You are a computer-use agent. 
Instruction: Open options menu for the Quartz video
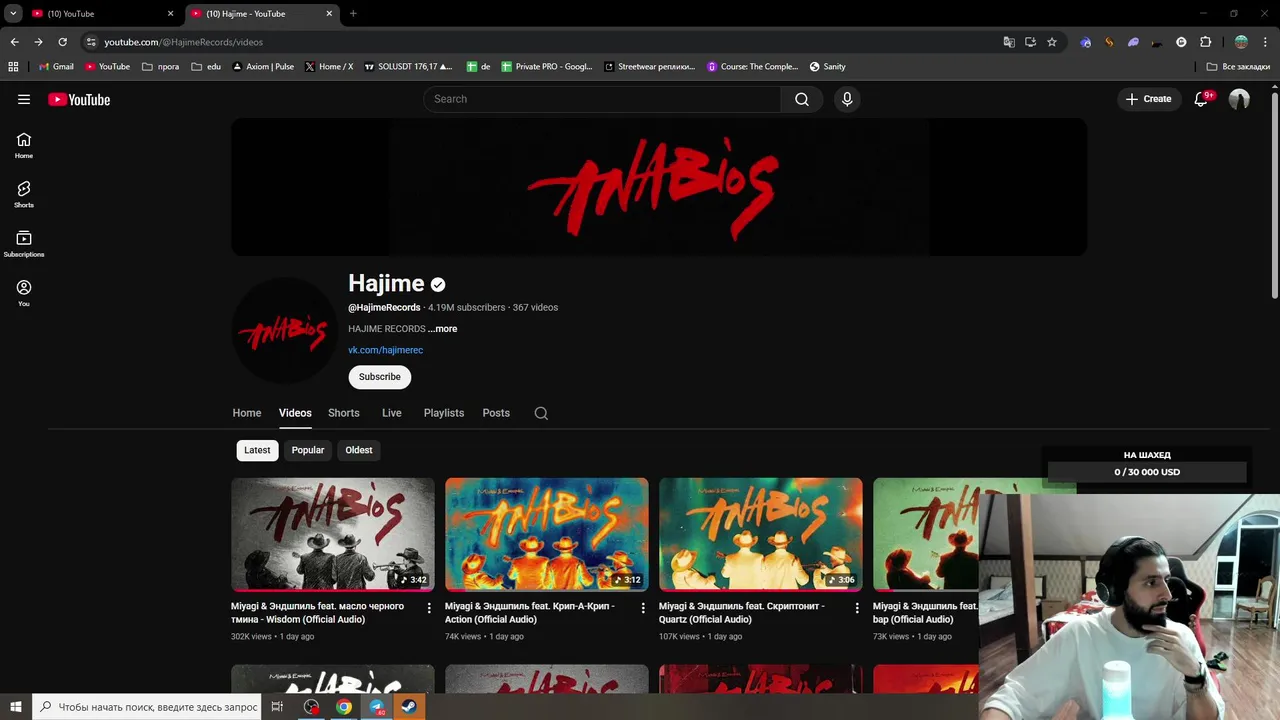[x=857, y=608]
